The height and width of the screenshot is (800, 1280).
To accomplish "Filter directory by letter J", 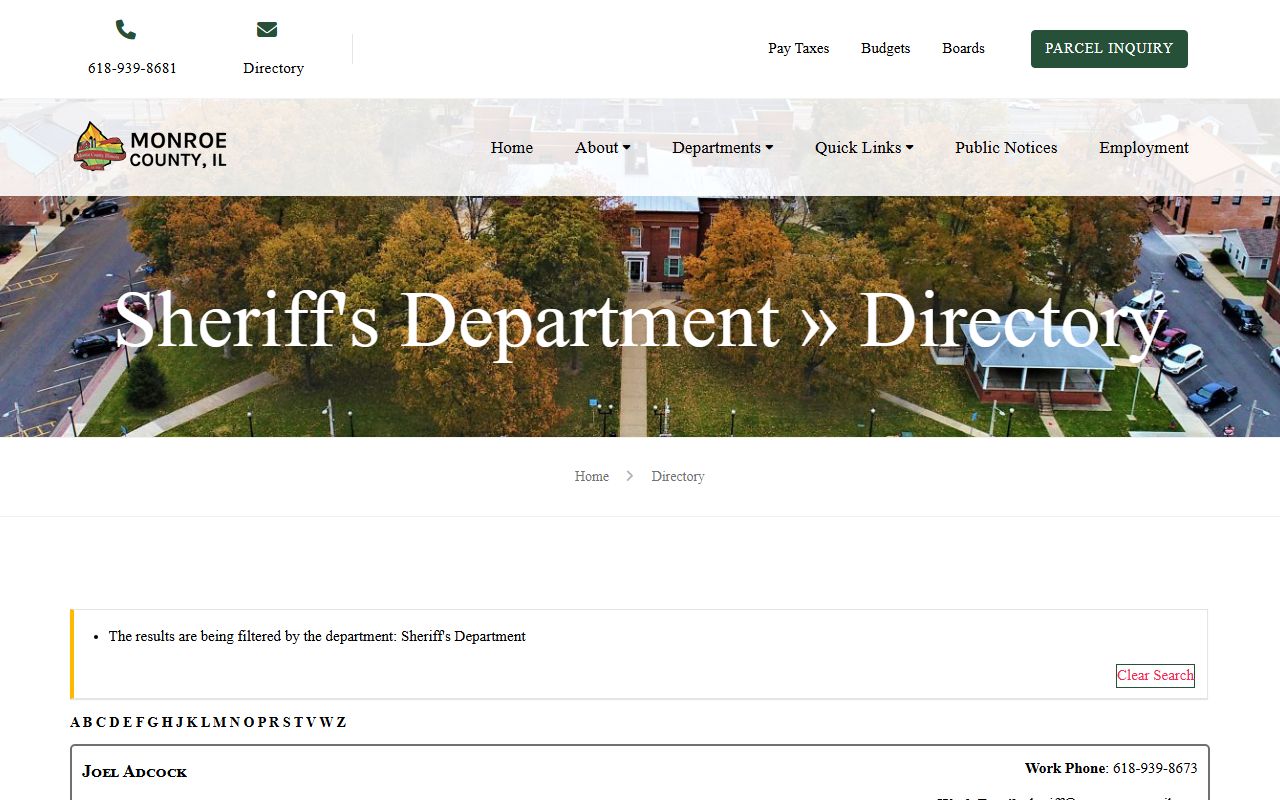I will (x=180, y=722).
